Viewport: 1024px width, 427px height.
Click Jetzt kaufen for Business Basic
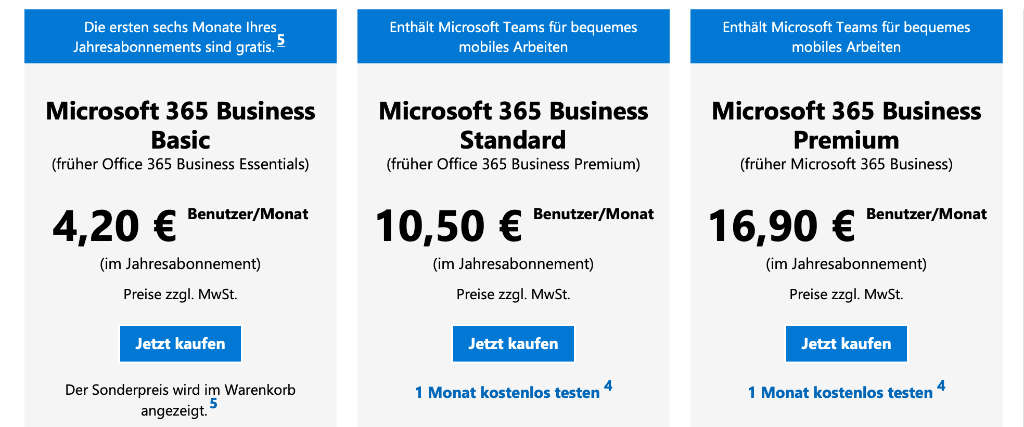(x=180, y=344)
